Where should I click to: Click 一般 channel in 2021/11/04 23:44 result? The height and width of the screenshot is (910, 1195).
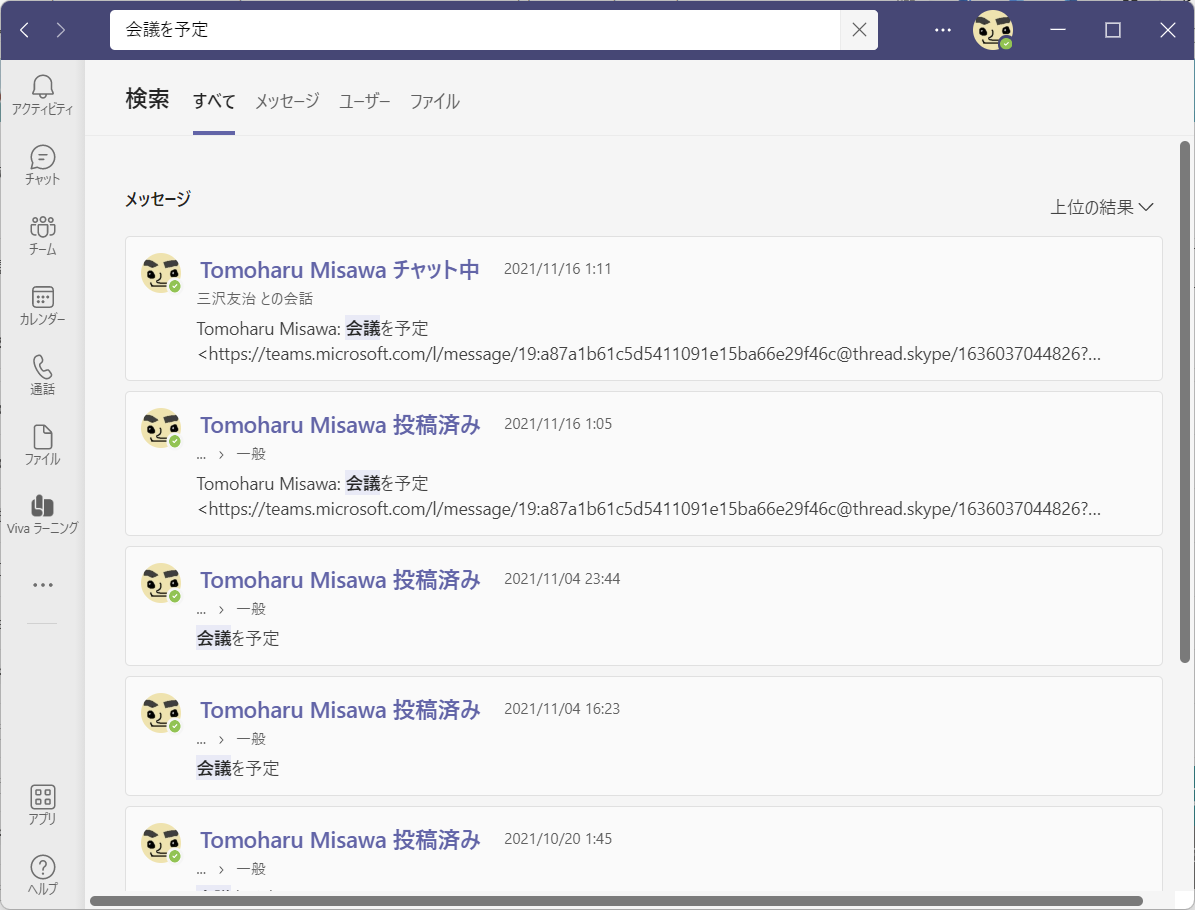point(251,609)
